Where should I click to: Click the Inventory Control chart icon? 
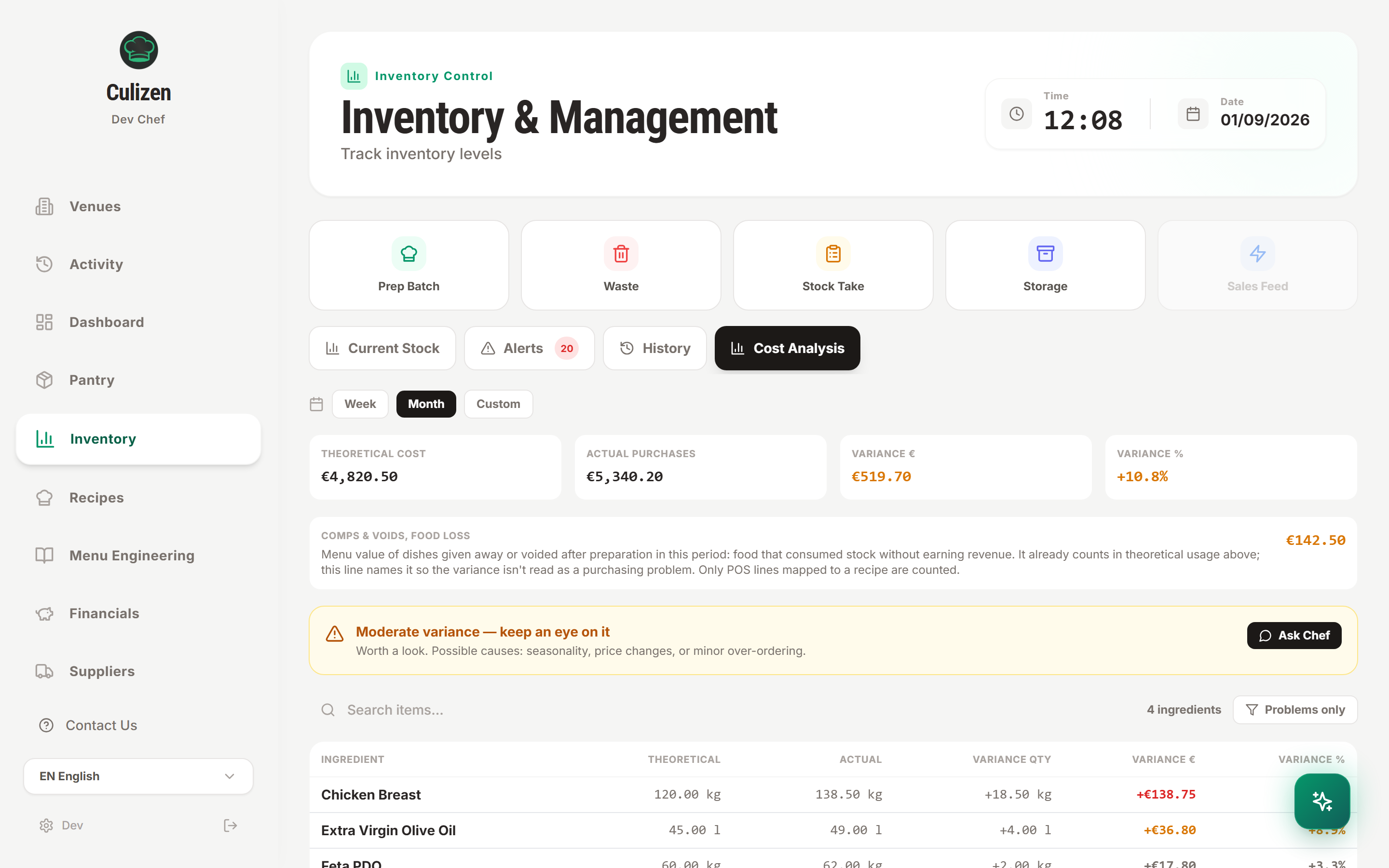tap(354, 76)
